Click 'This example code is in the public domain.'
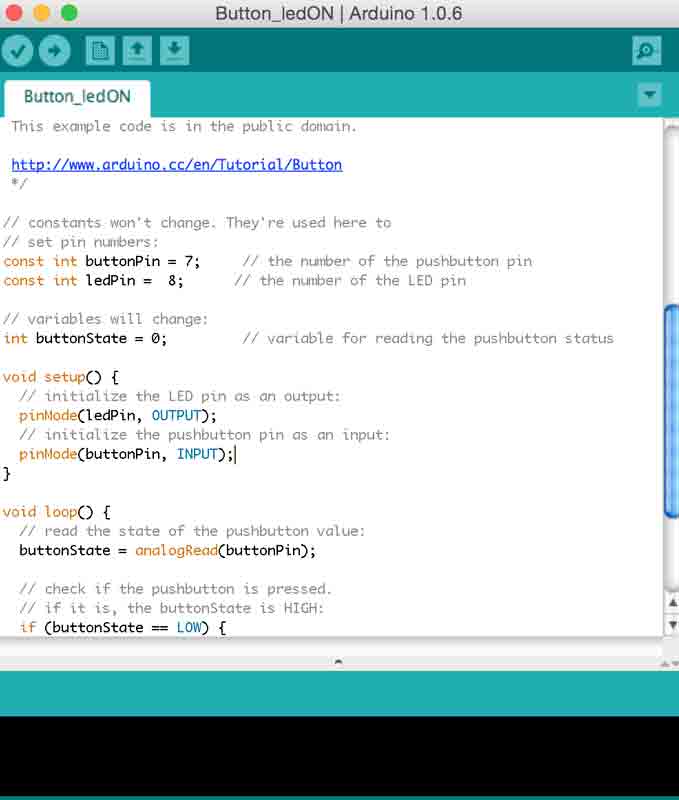This screenshot has width=679, height=800. (184, 127)
